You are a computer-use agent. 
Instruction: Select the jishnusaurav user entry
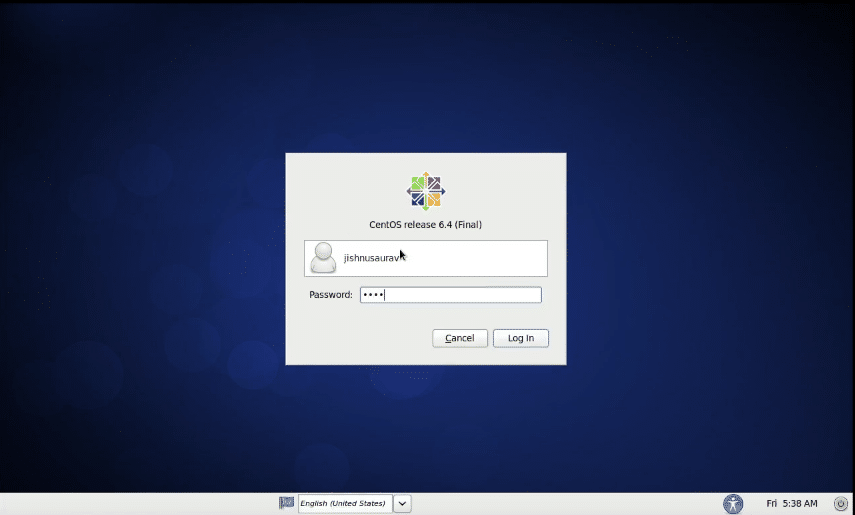tap(425, 258)
